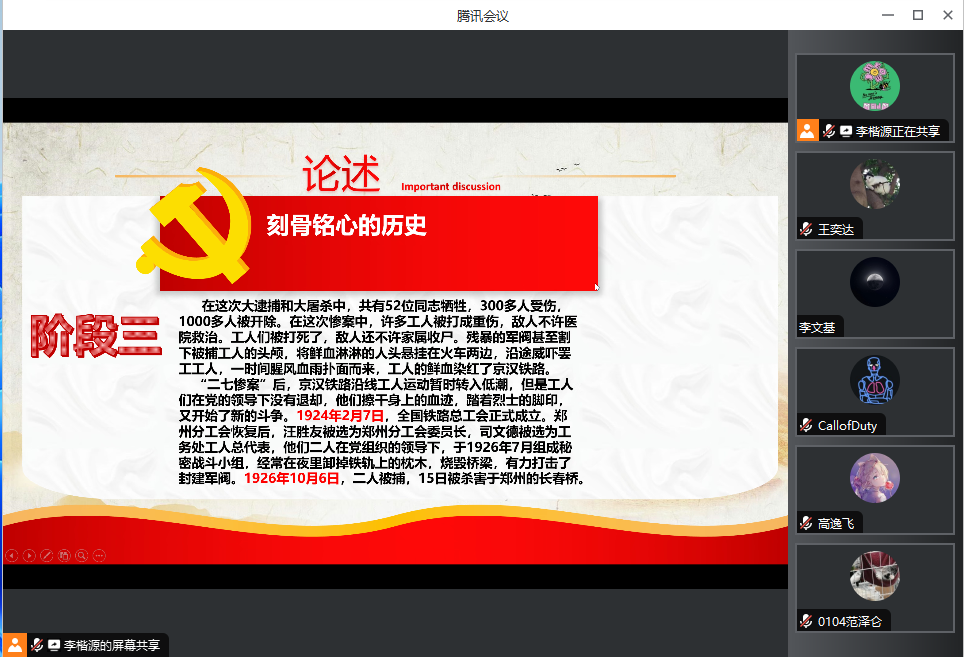The width and height of the screenshot is (964, 657).
Task: Click the orange host icon beside 李楷源正在共享
Action: (x=807, y=130)
